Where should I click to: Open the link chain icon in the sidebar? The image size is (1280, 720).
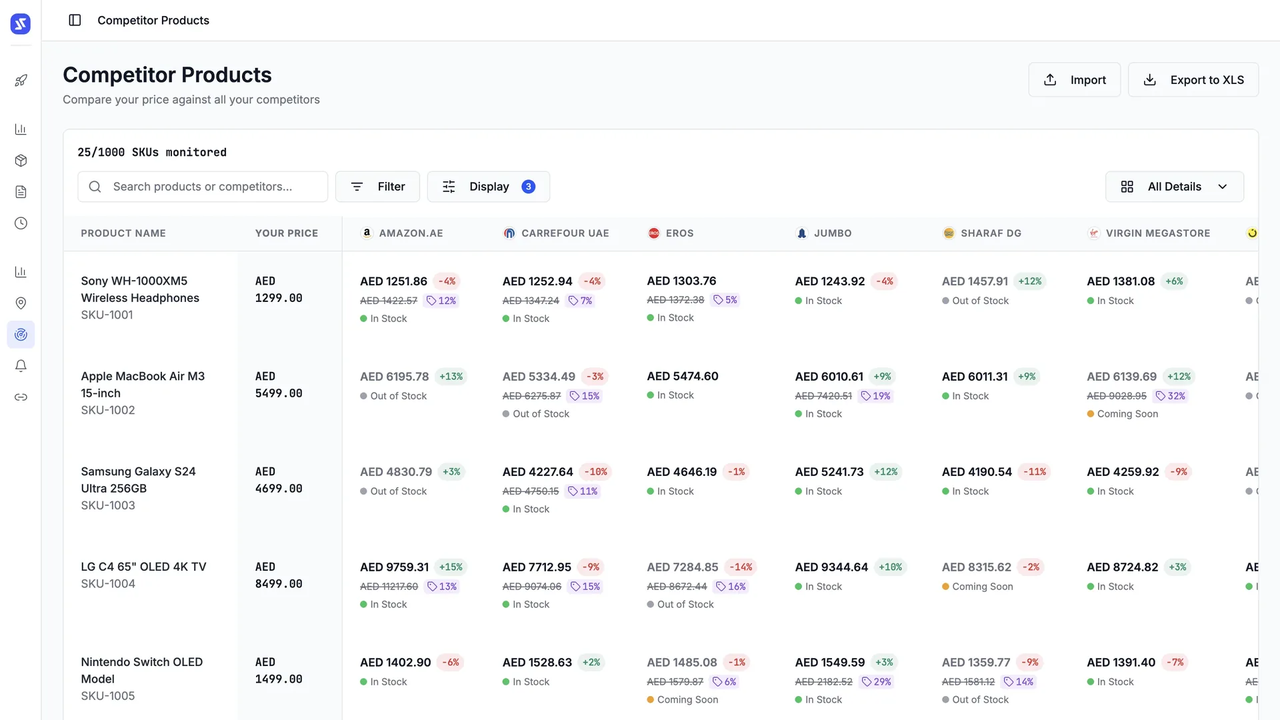pos(21,397)
